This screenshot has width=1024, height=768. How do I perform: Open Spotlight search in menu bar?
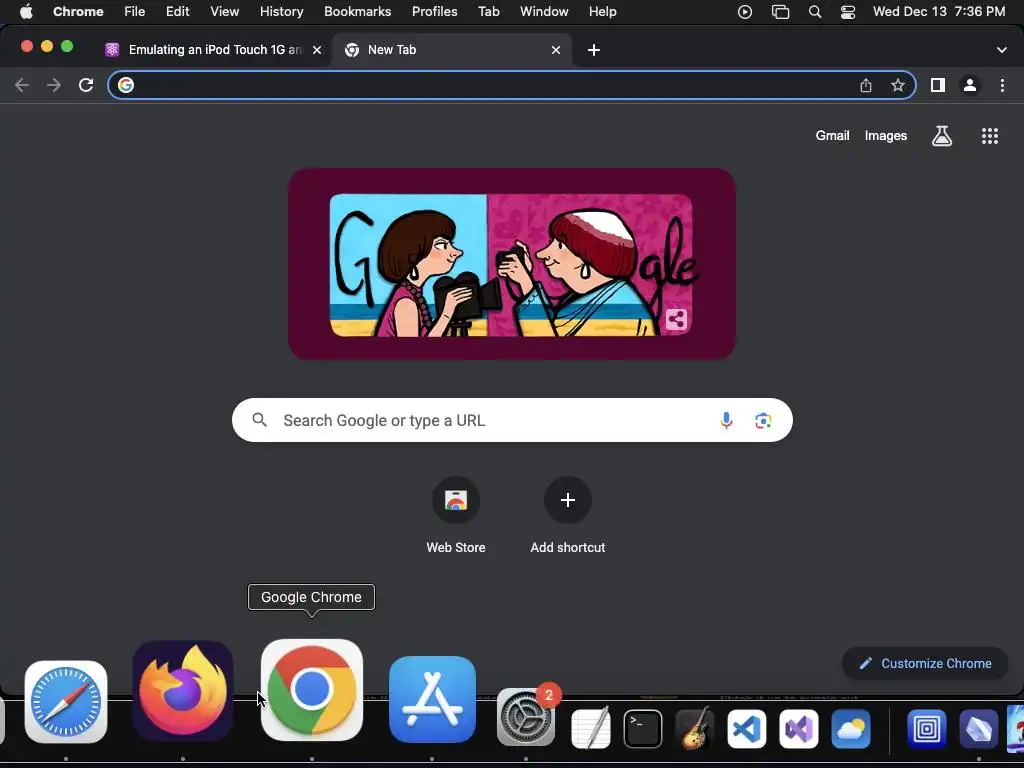(814, 12)
